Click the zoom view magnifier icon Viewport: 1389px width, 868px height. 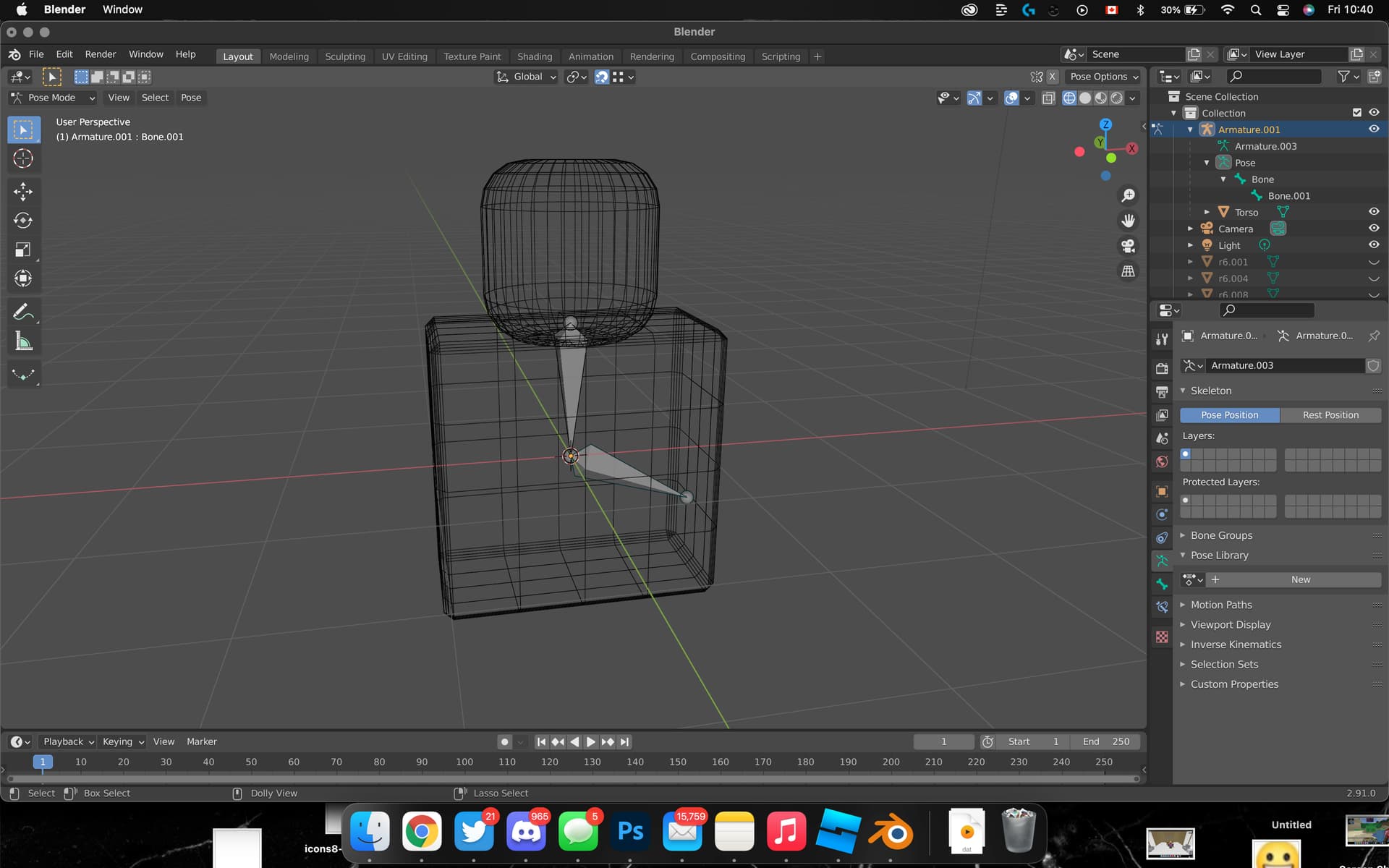click(1128, 195)
